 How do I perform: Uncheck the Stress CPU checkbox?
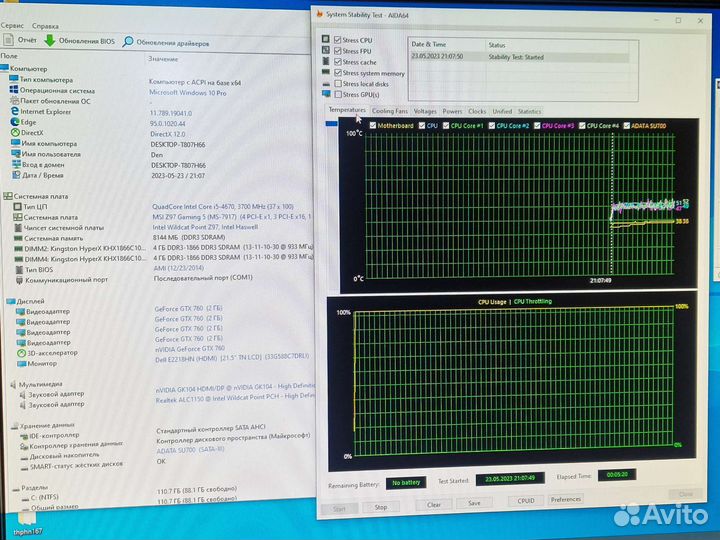pyautogui.click(x=338, y=40)
